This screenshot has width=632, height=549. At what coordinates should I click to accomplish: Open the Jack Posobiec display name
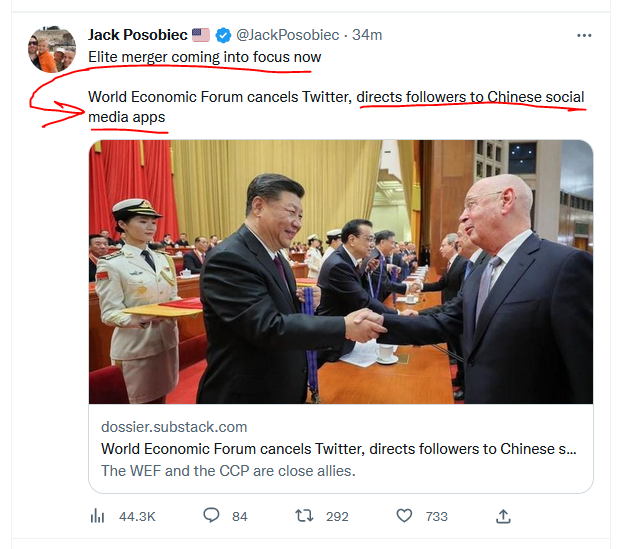[138, 35]
